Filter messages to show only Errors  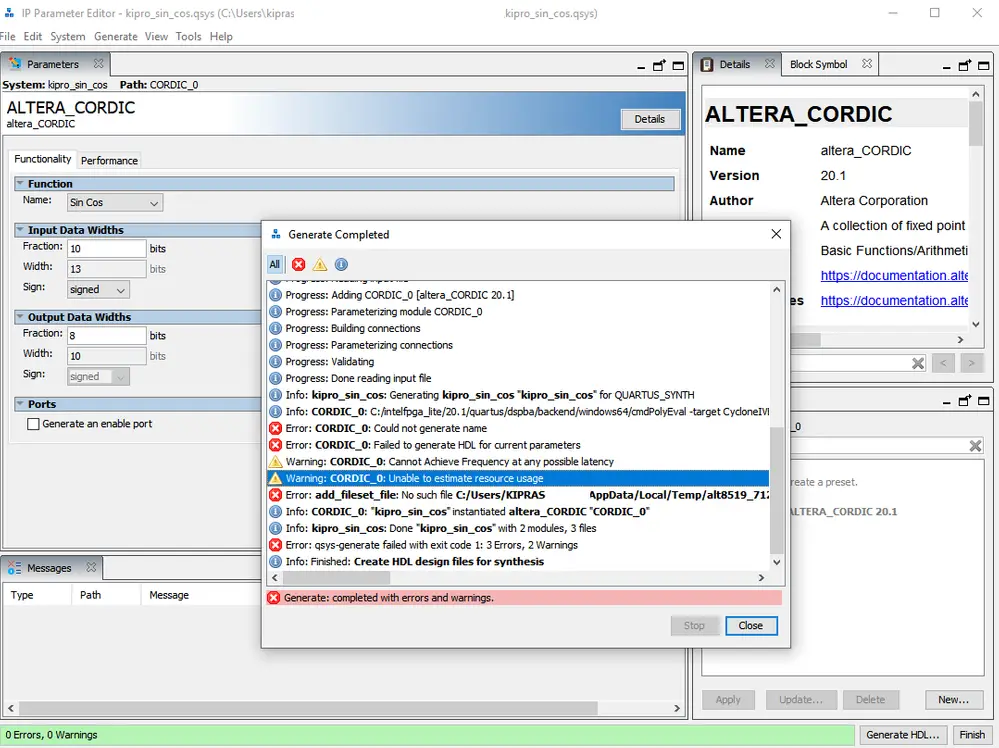299,264
